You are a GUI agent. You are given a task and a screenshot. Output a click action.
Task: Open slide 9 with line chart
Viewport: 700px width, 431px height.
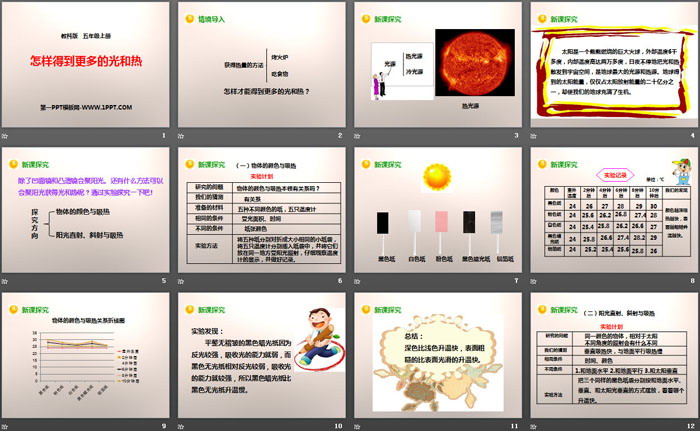point(86,356)
